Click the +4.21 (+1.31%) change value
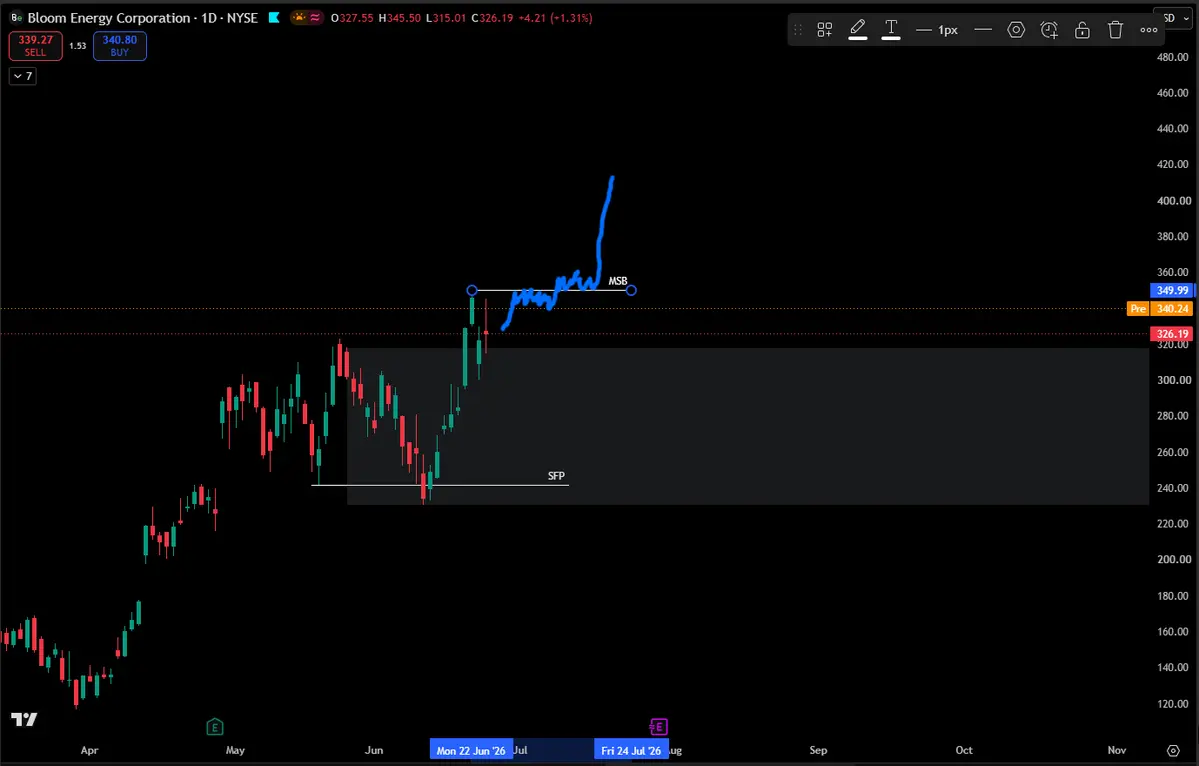 [555, 18]
